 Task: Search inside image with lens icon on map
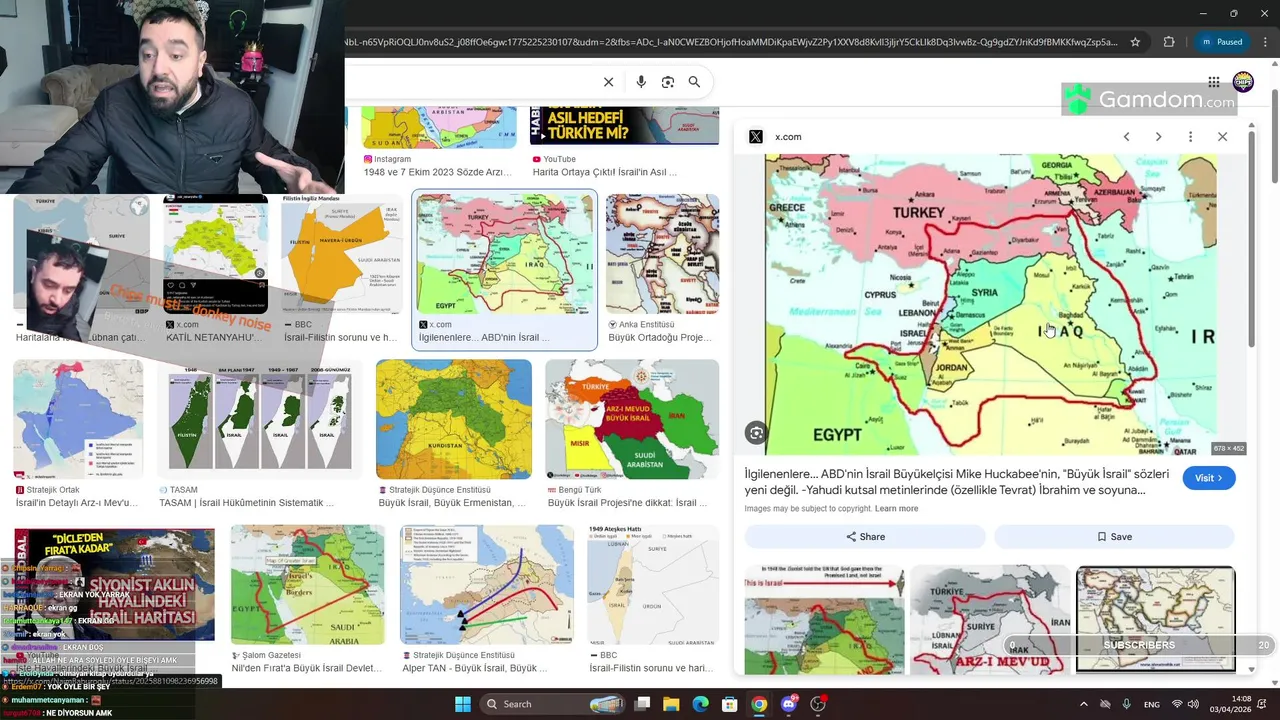[756, 433]
